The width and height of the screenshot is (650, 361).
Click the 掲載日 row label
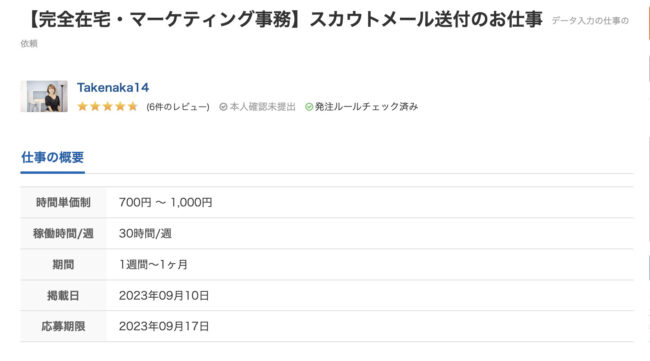(63, 296)
